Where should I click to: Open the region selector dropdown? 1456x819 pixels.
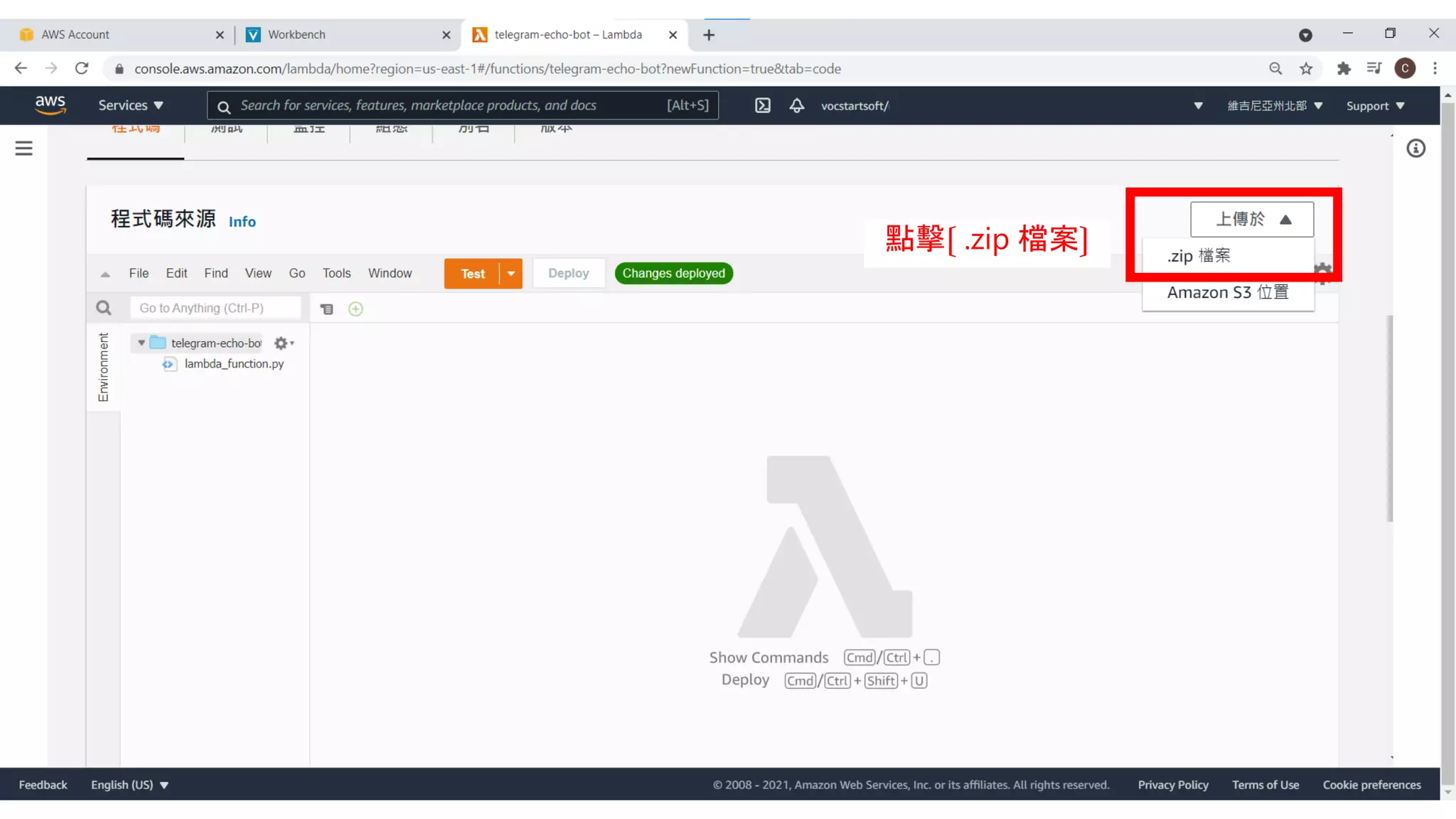[1275, 106]
